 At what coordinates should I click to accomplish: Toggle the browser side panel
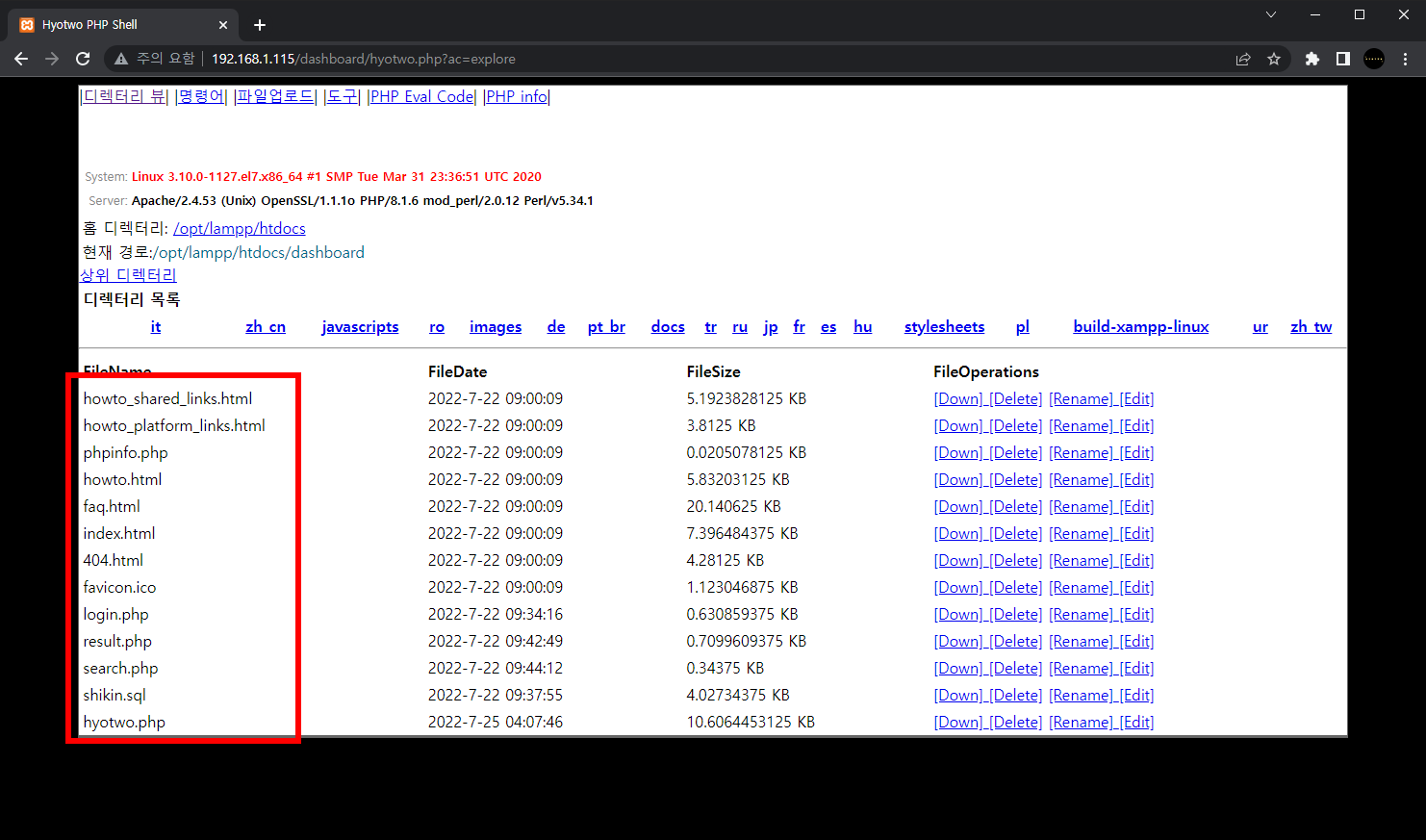click(x=1343, y=59)
